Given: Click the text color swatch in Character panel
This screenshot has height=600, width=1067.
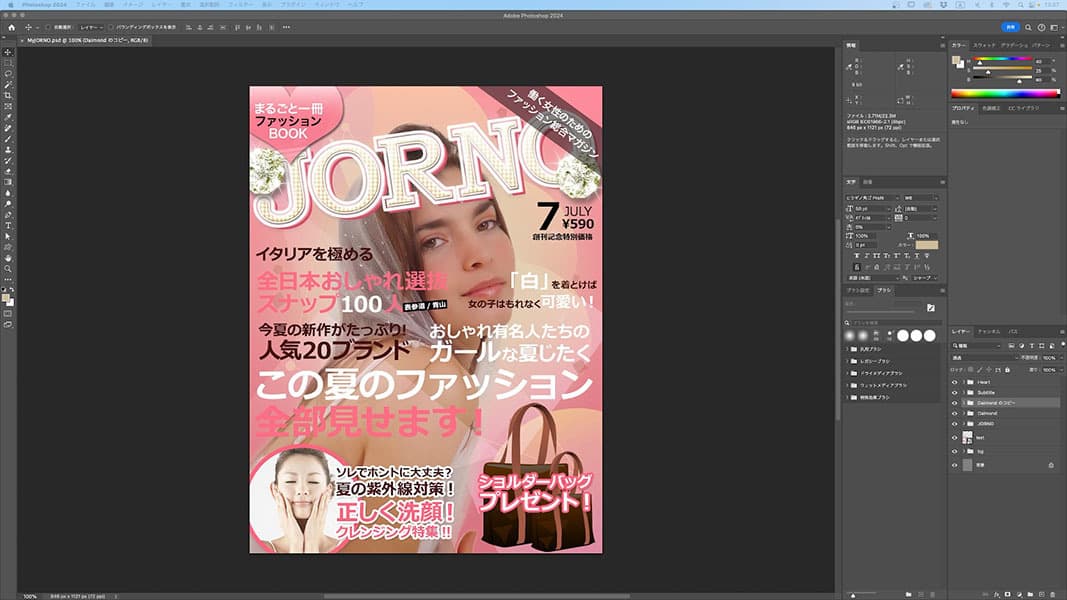Looking at the screenshot, I should (927, 244).
